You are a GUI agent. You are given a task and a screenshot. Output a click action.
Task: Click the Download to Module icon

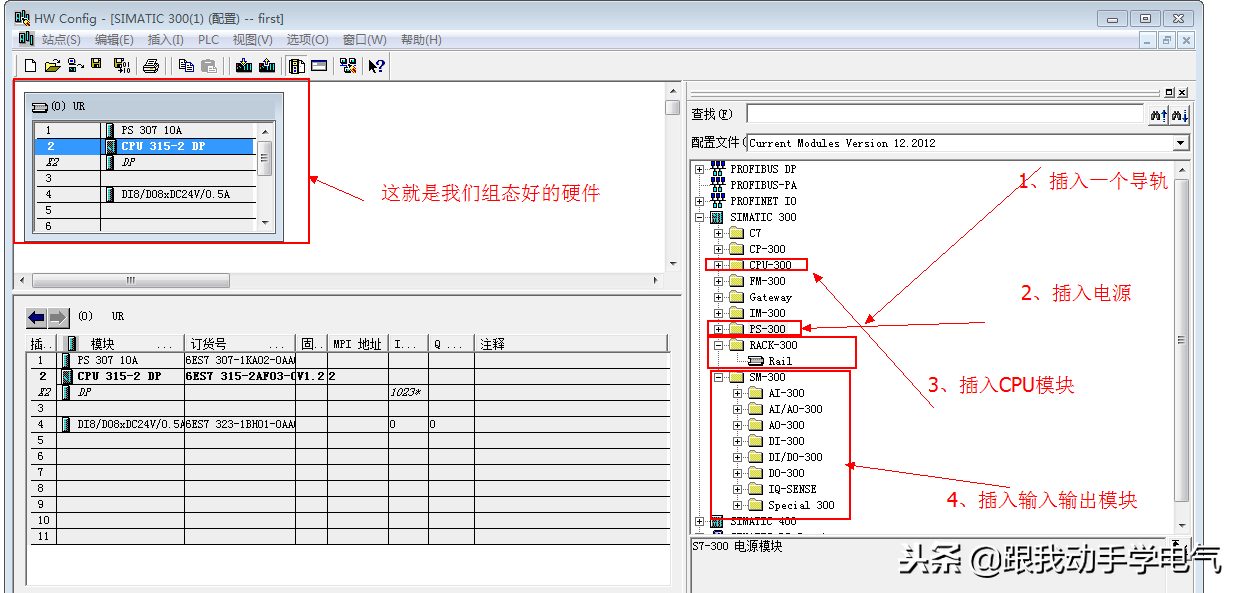[x=243, y=66]
